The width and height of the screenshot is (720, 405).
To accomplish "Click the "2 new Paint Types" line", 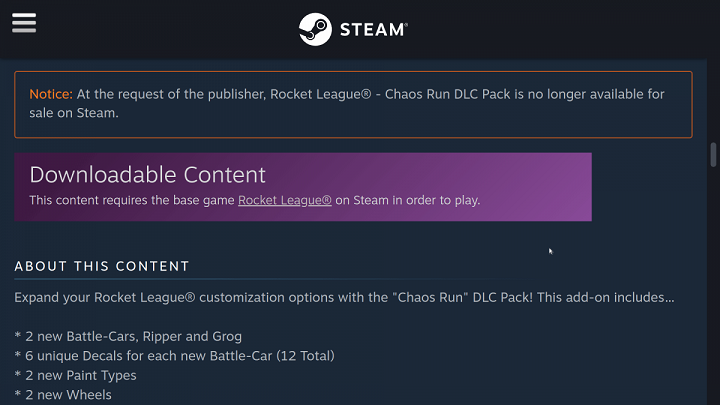I will pyautogui.click(x=76, y=376).
